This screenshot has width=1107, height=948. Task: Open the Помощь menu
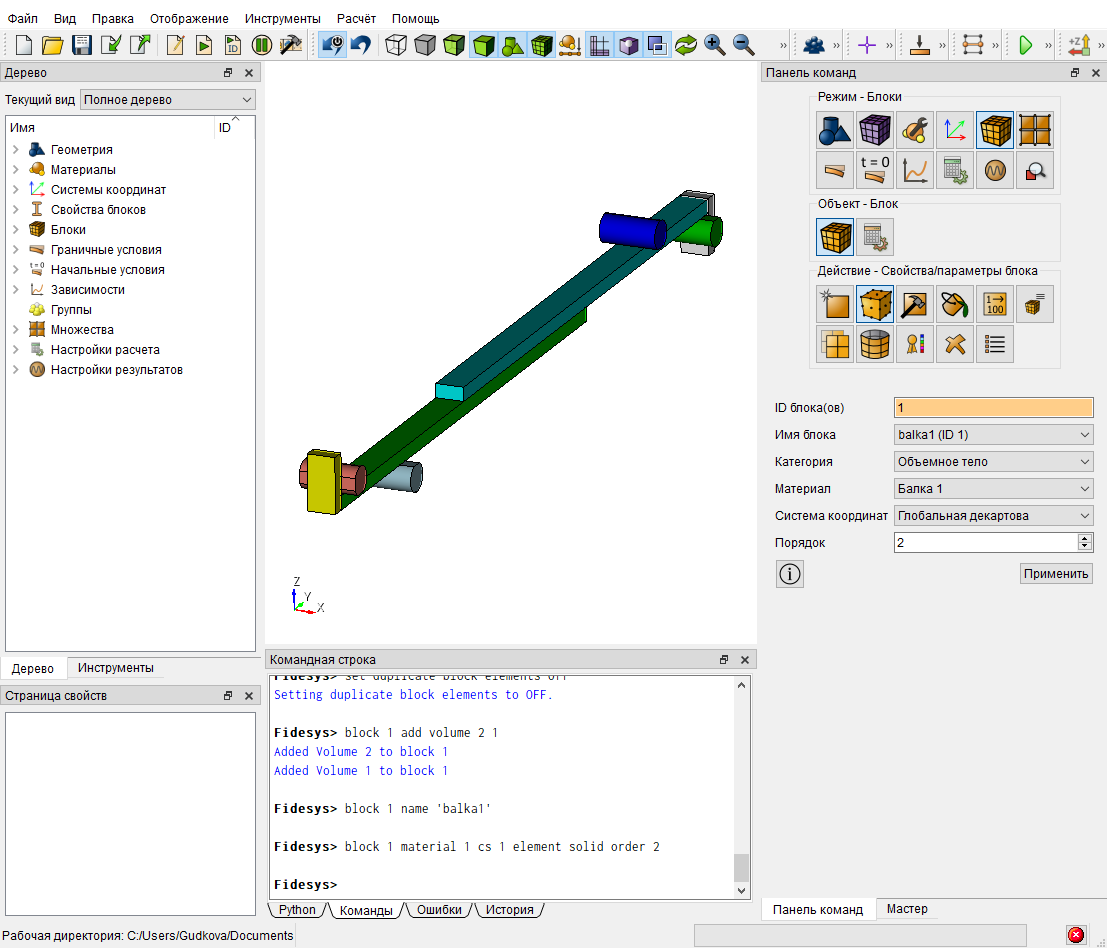point(415,18)
